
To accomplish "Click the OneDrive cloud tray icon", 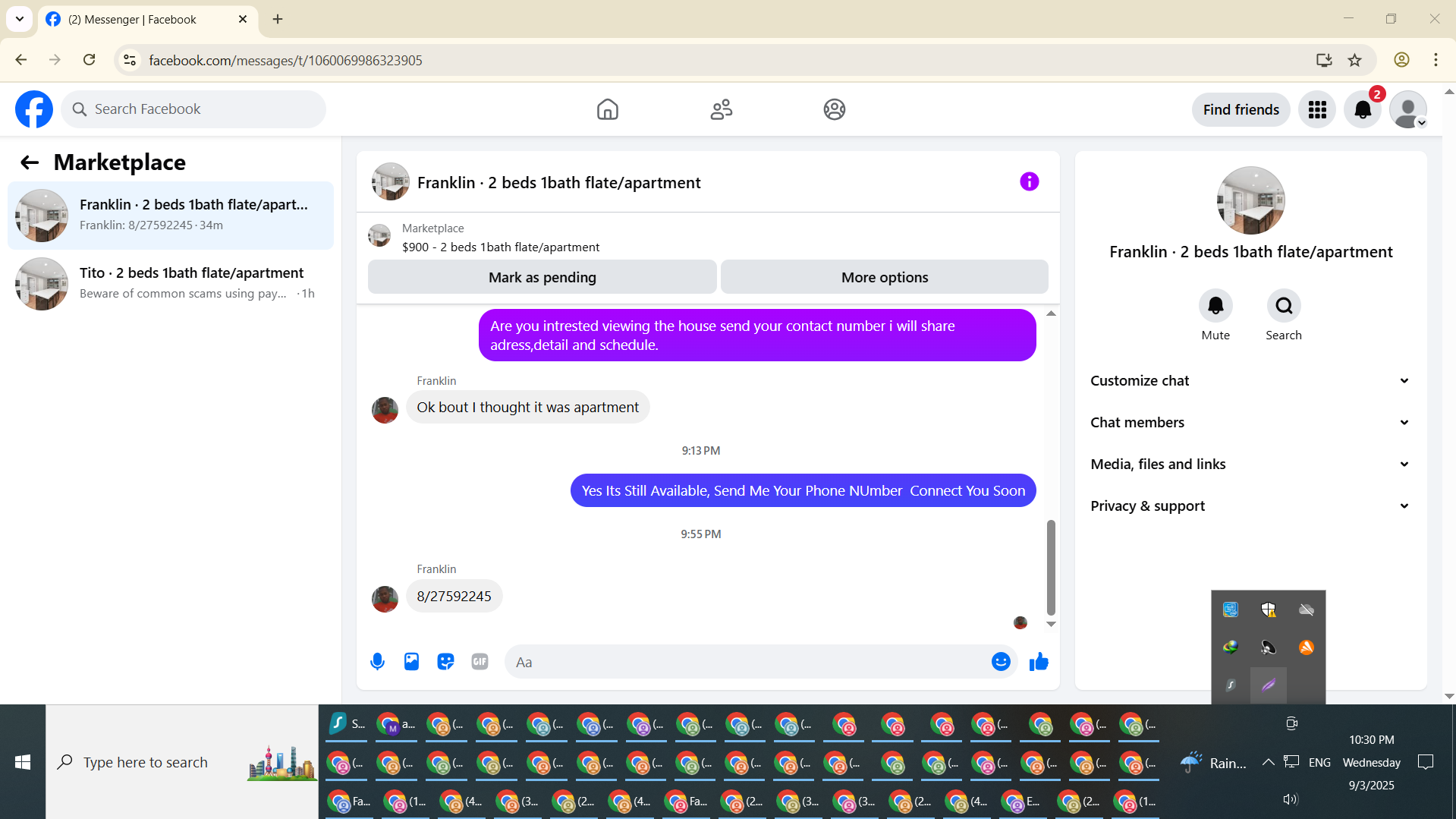I will pos(1306,610).
